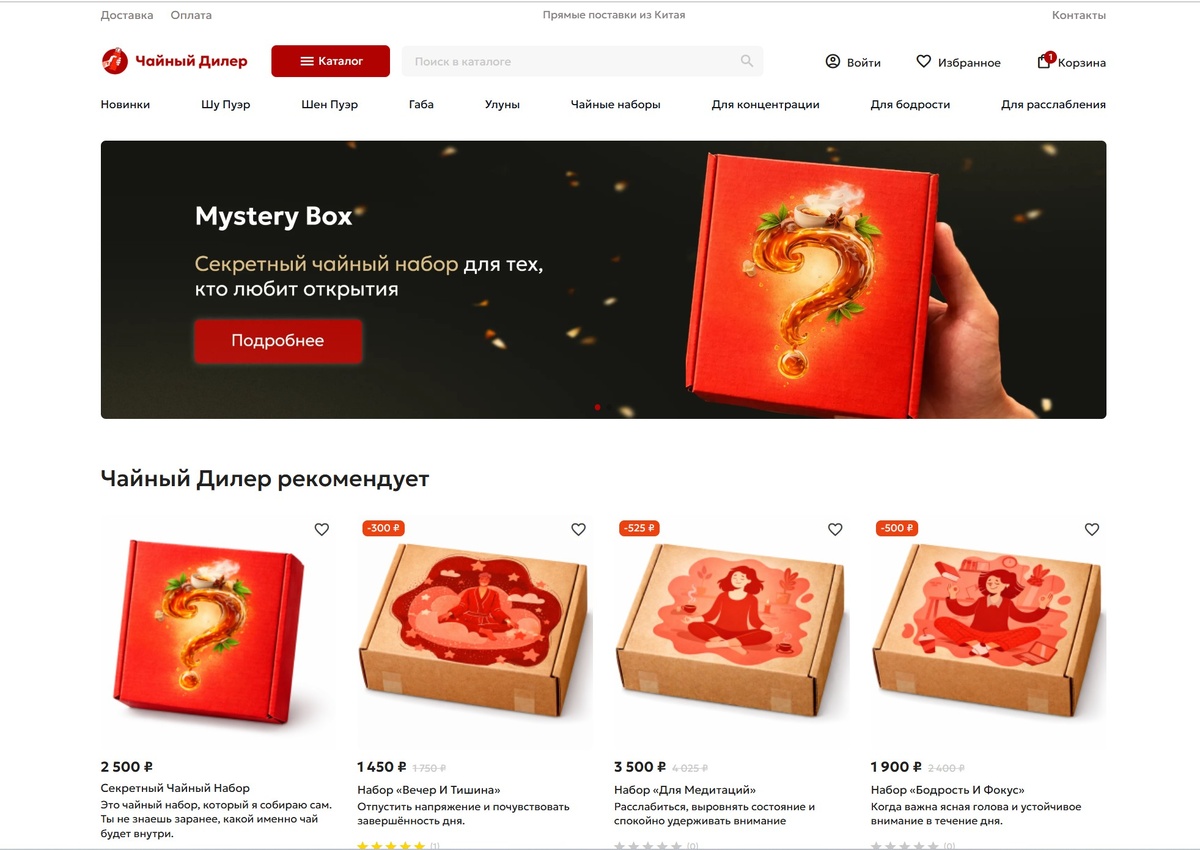Open the Избранное heart icon in header
This screenshot has width=1200, height=850.
tap(924, 62)
